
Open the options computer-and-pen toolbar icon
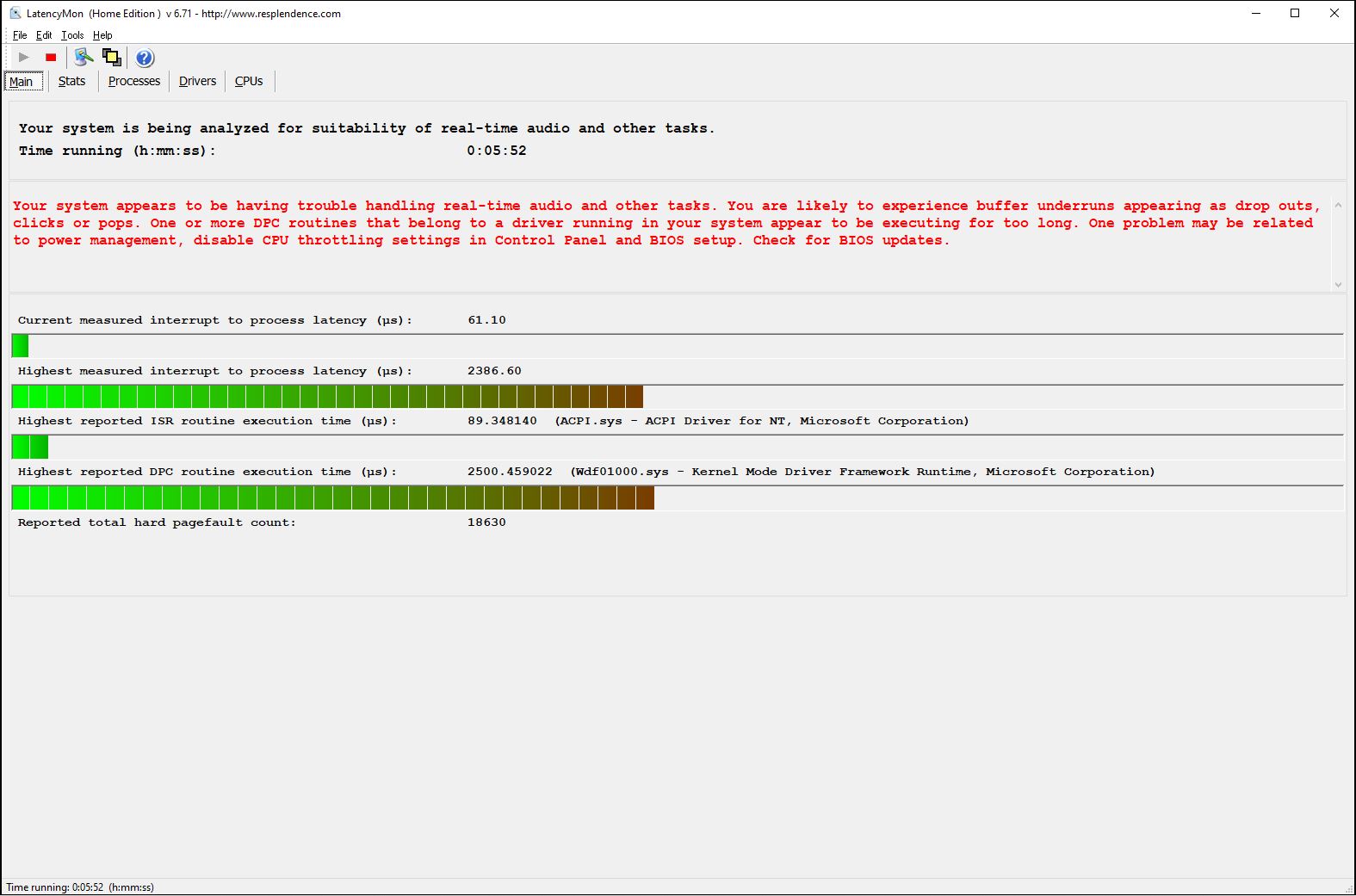84,58
